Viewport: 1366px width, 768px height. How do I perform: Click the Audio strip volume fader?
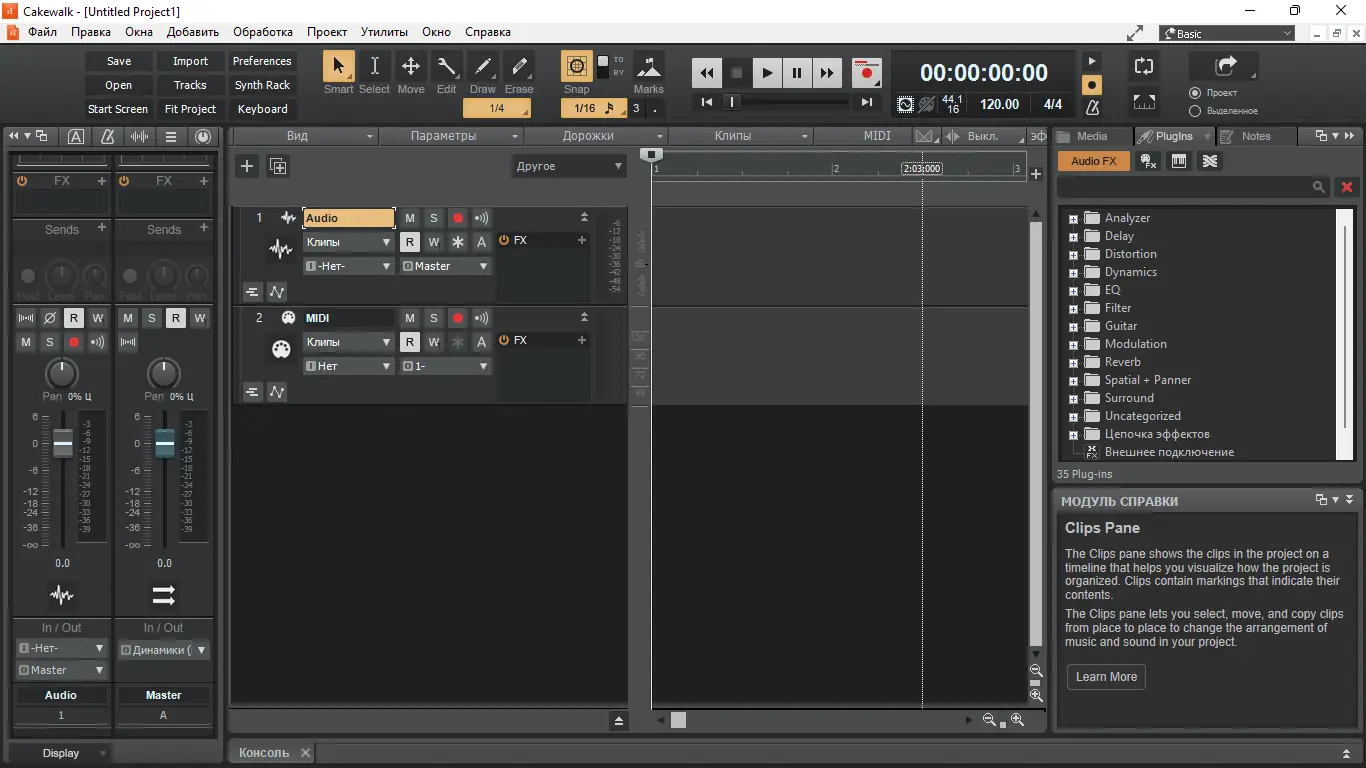click(63, 444)
